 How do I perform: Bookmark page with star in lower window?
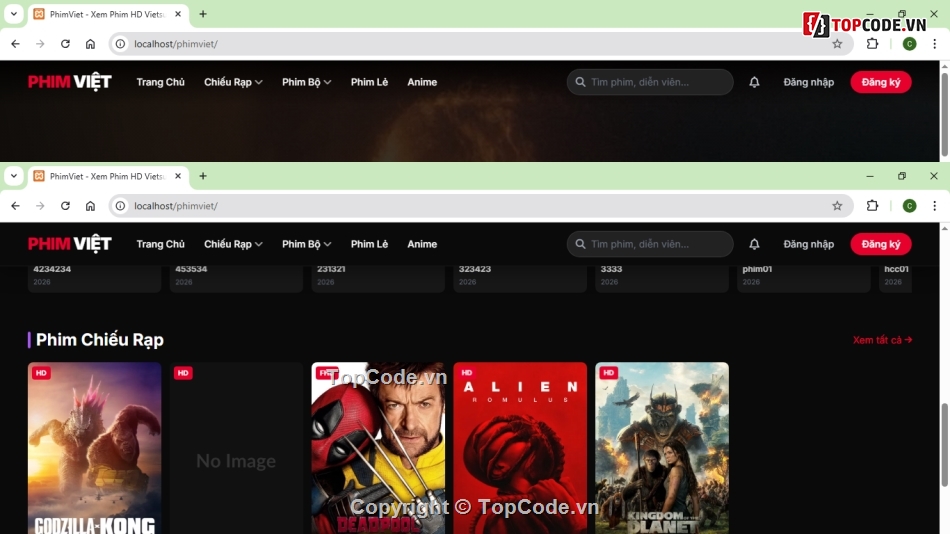coord(837,206)
